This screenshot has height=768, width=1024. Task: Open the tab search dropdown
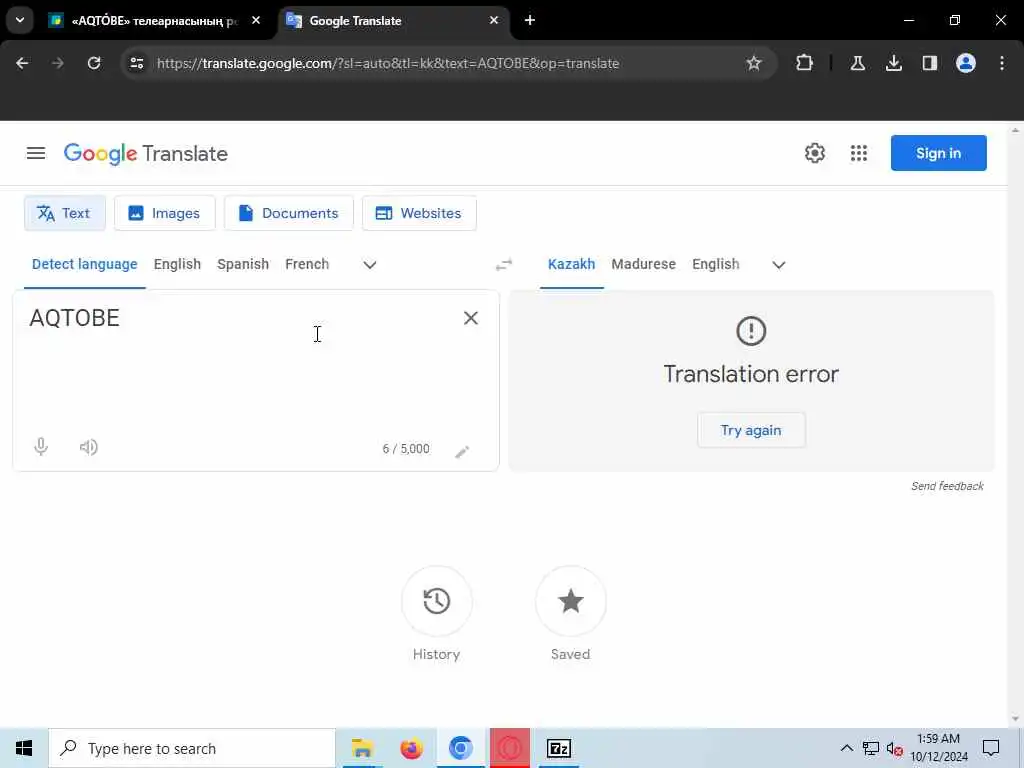tap(20, 20)
